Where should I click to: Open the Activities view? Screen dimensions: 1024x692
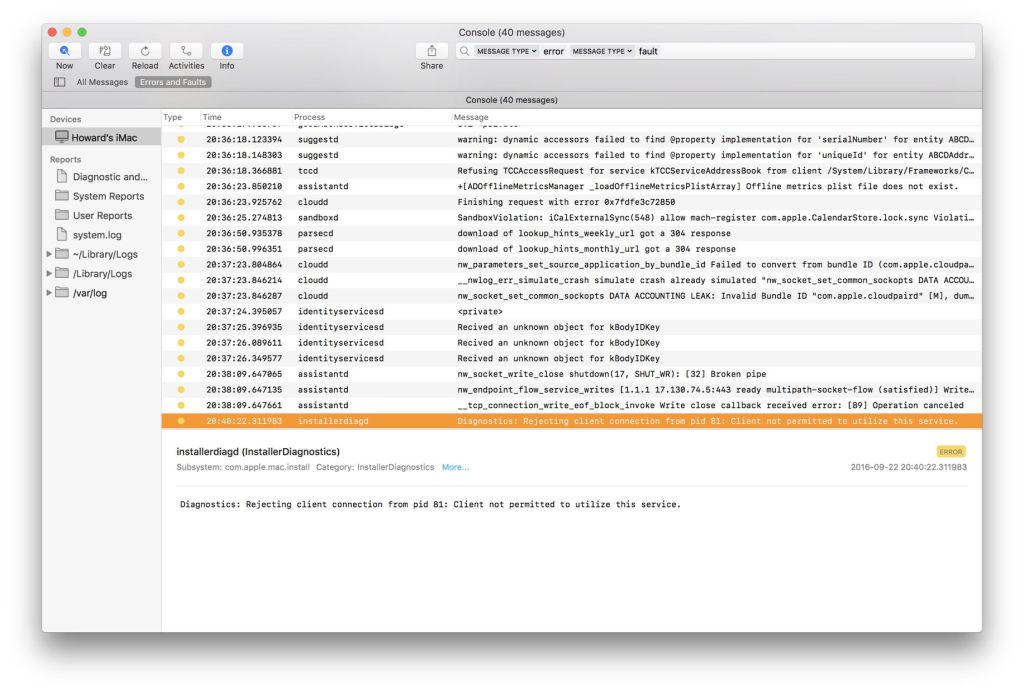pyautogui.click(x=186, y=51)
